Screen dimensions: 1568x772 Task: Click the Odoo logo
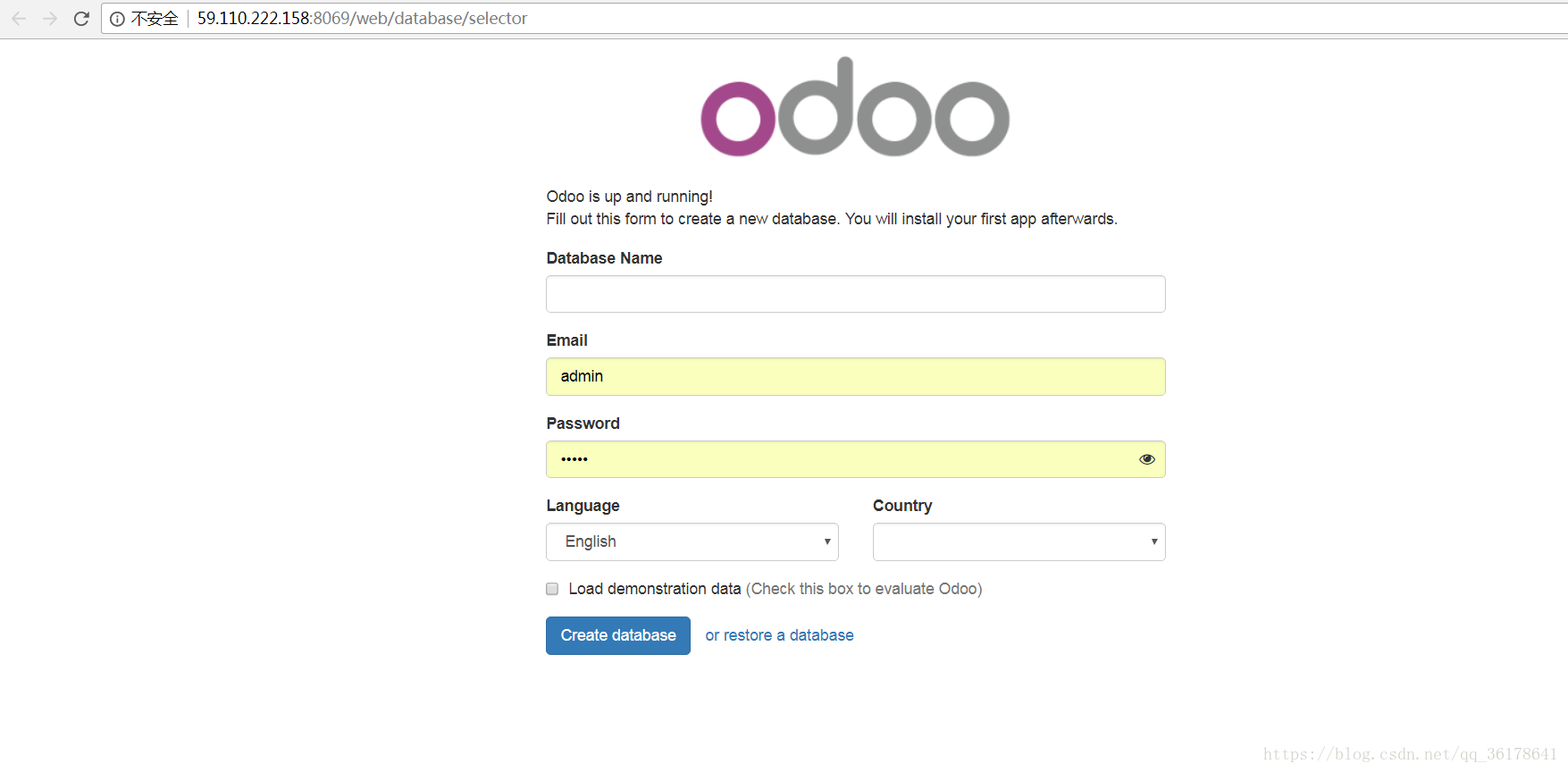coord(855,106)
